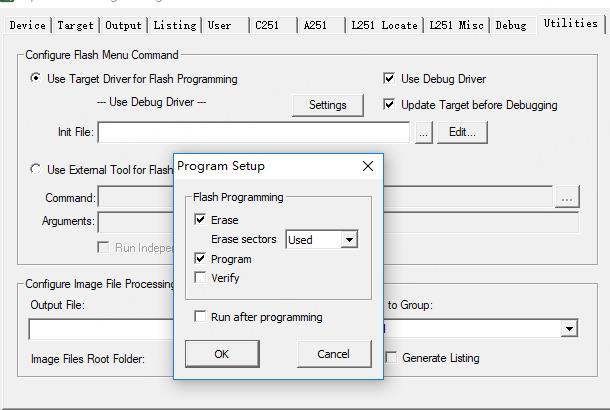This screenshot has width=610, height=410.
Task: Select Use Target Driver for Flash Programming
Action: [x=37, y=79]
